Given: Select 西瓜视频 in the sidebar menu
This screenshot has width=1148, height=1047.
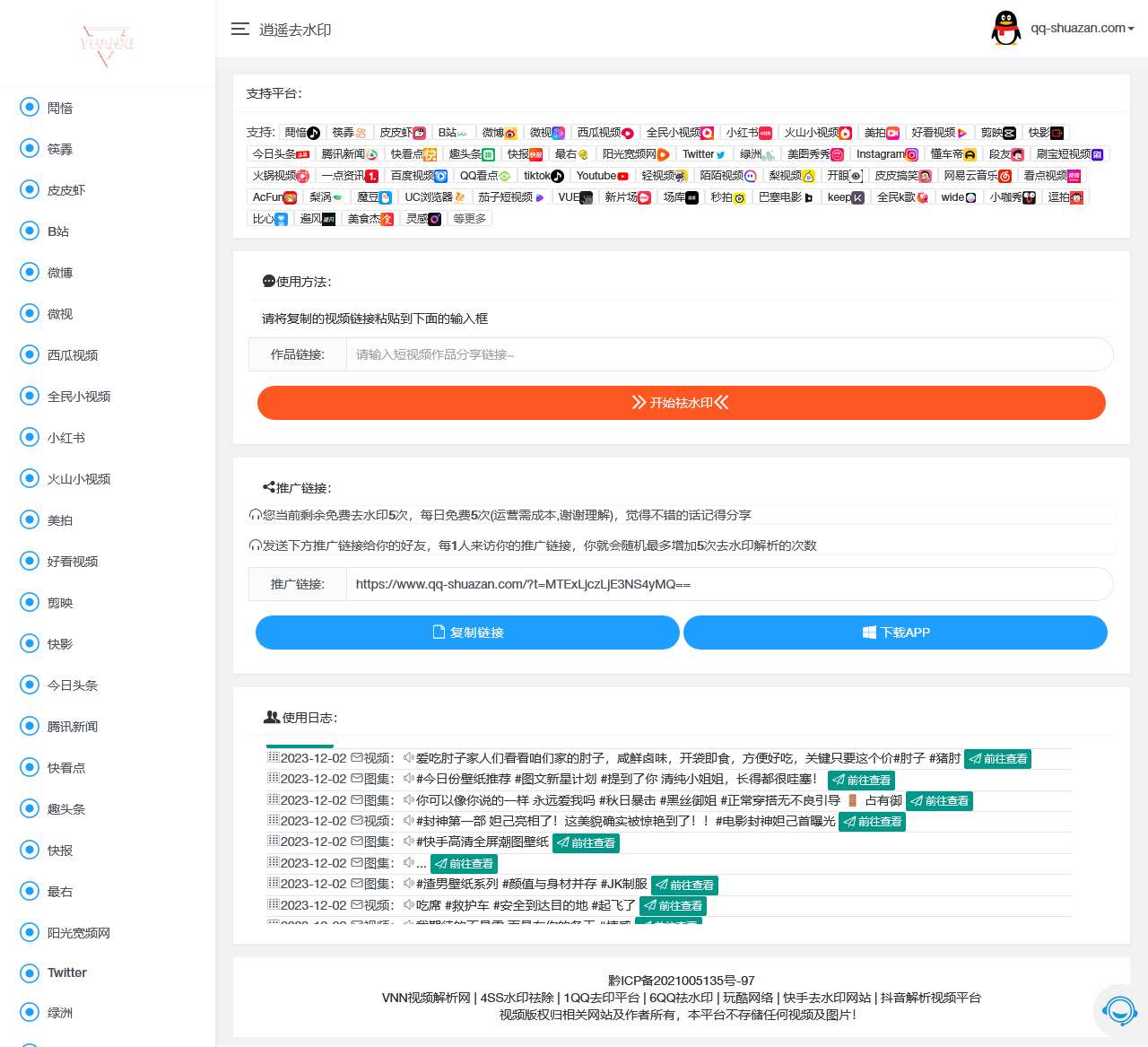Looking at the screenshot, I should [x=73, y=354].
